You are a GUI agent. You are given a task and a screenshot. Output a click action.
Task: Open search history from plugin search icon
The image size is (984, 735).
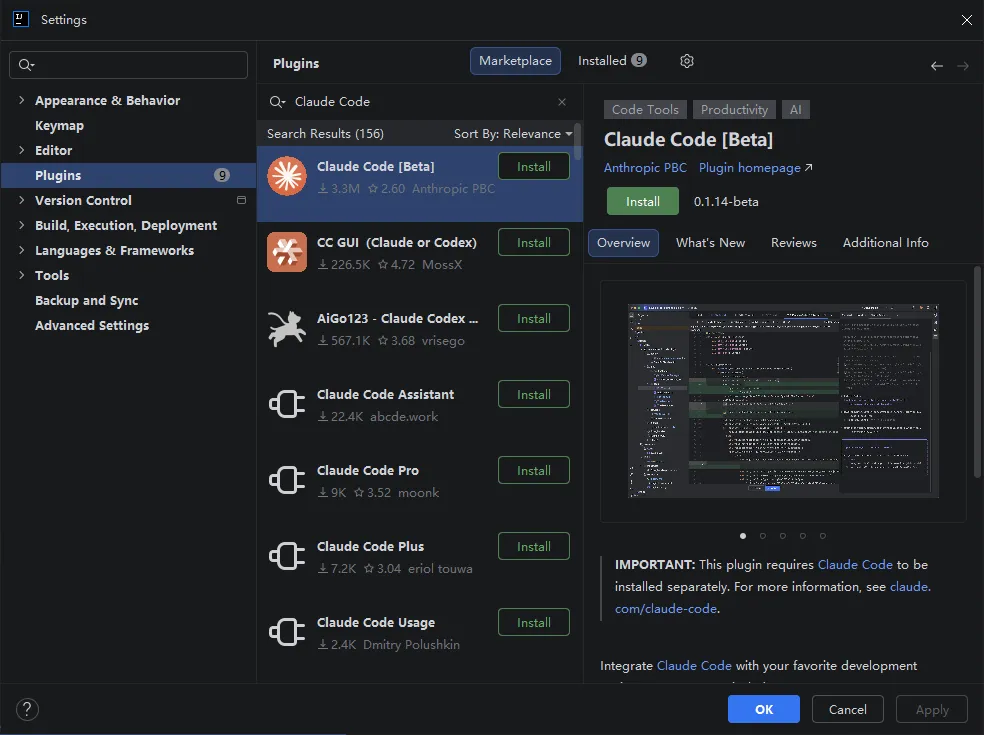pos(277,102)
